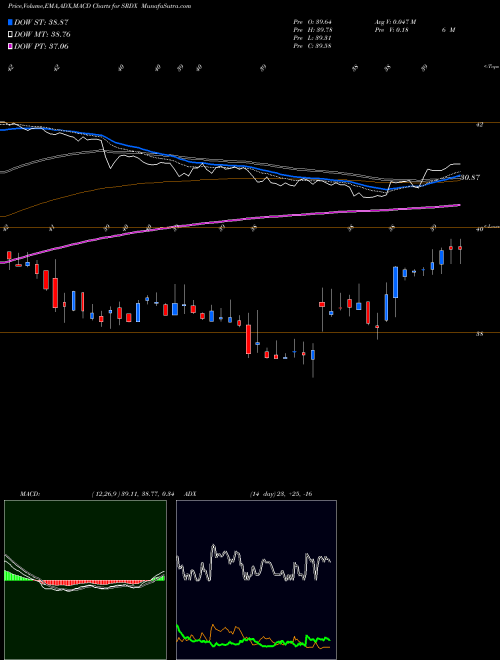This screenshot has width=500, height=660.
Task: Click the chart title for SRDX
Action: [x=99, y=6]
